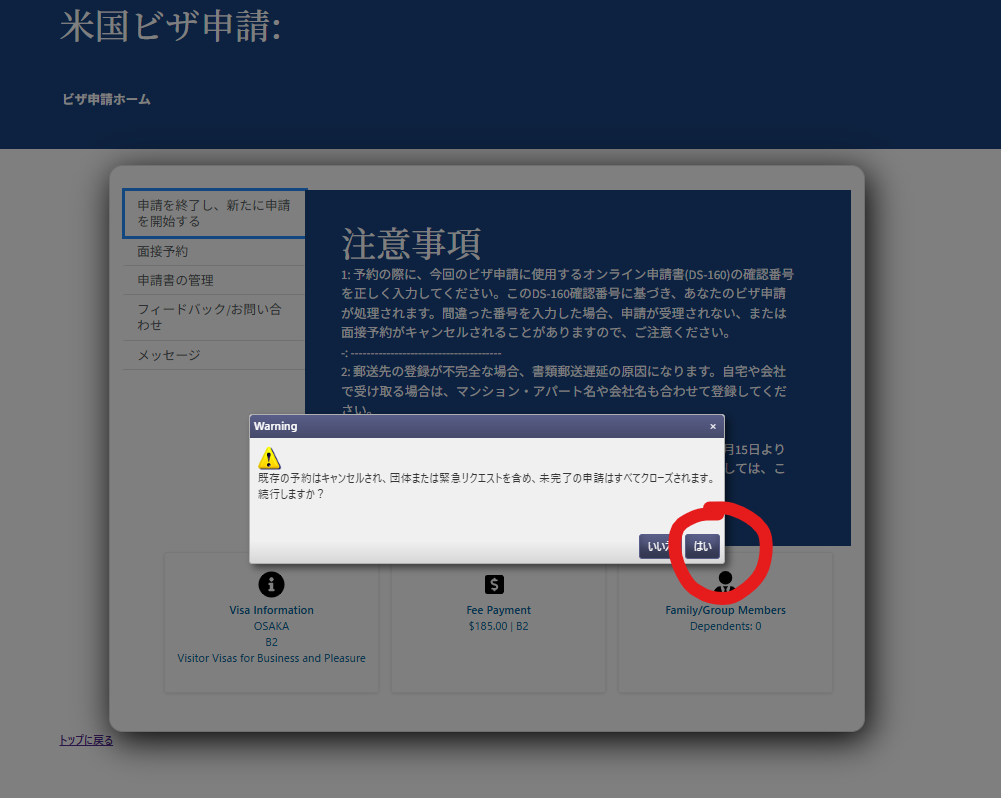Viewport: 1001px width, 798px height.
Task: Click the 米国ビザ申請 page heading
Action: click(x=170, y=27)
